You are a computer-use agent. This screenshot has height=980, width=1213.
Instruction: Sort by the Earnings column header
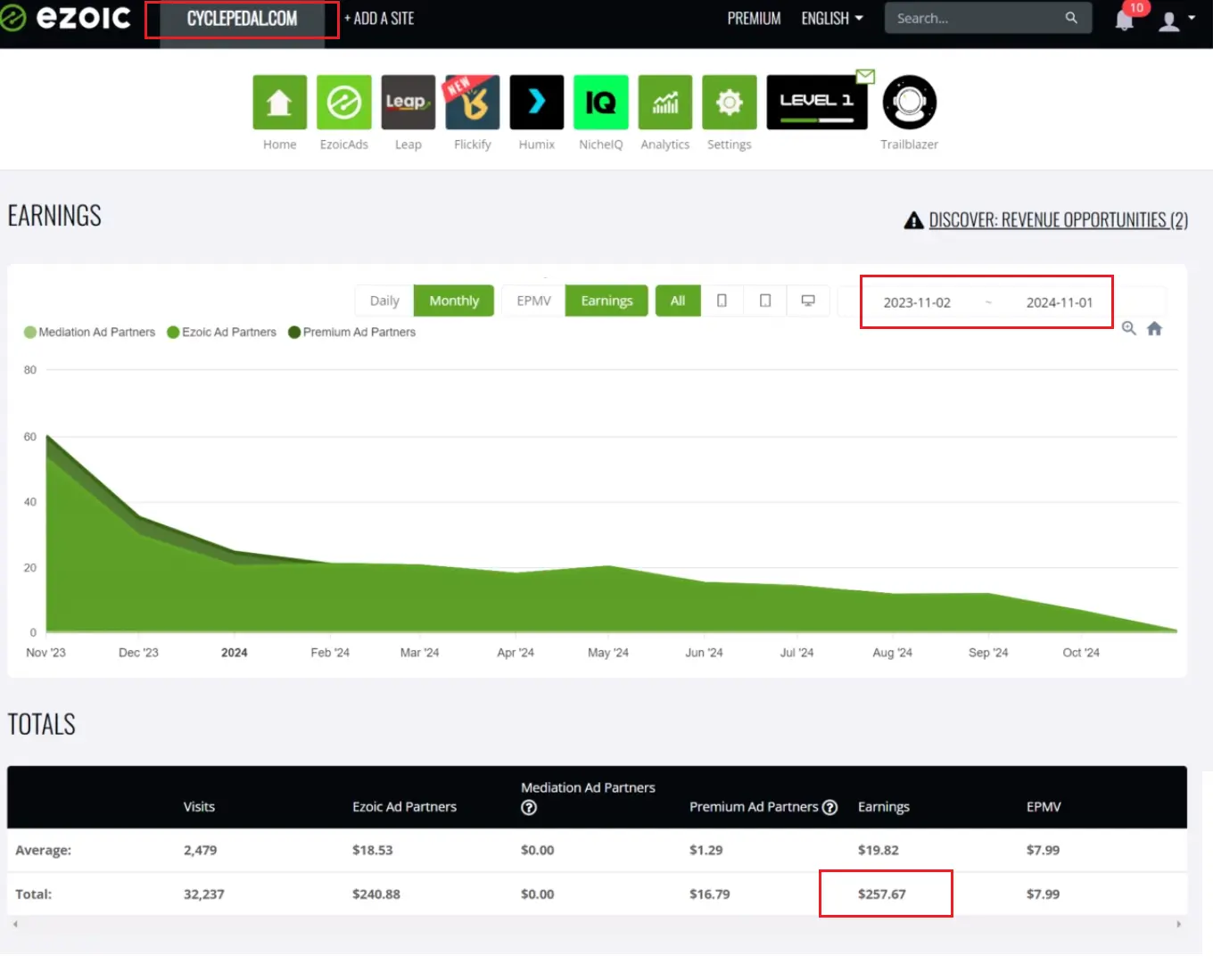coord(883,807)
